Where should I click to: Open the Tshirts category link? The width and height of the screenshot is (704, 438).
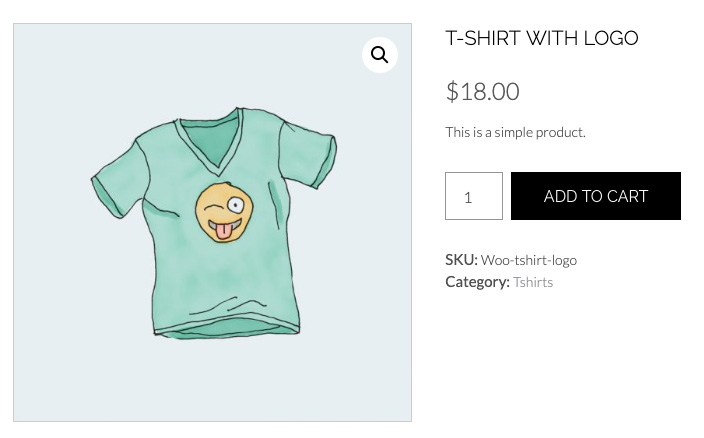[x=533, y=282]
